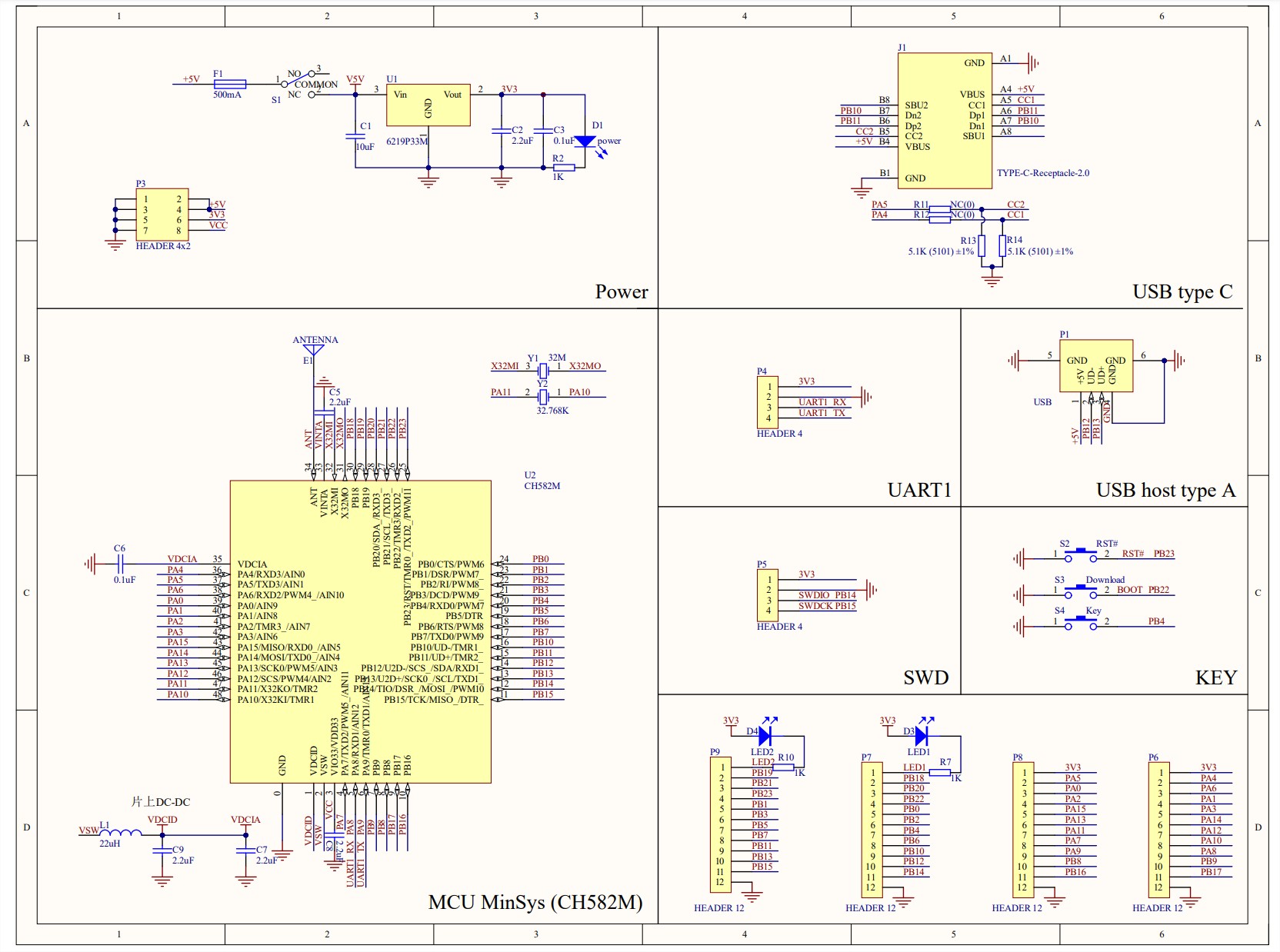Click the D3 LED1 diode
1280x952 pixels.
tap(921, 735)
